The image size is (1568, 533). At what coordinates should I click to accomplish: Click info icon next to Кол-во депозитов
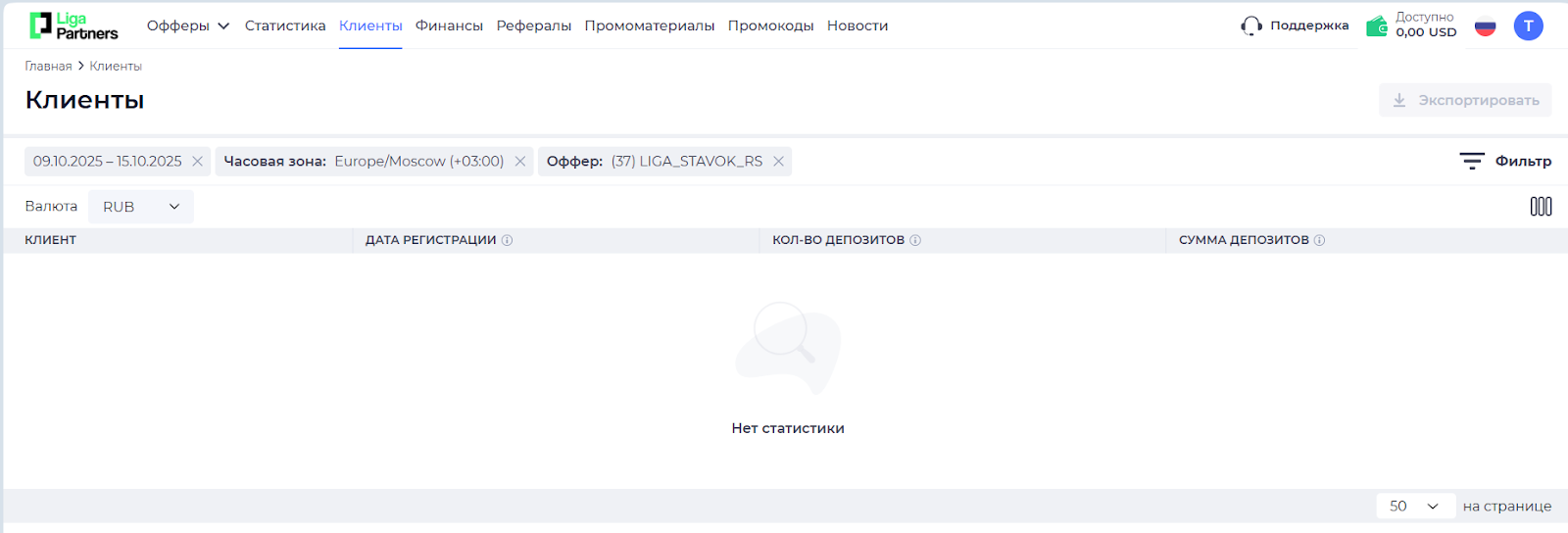[x=915, y=240]
